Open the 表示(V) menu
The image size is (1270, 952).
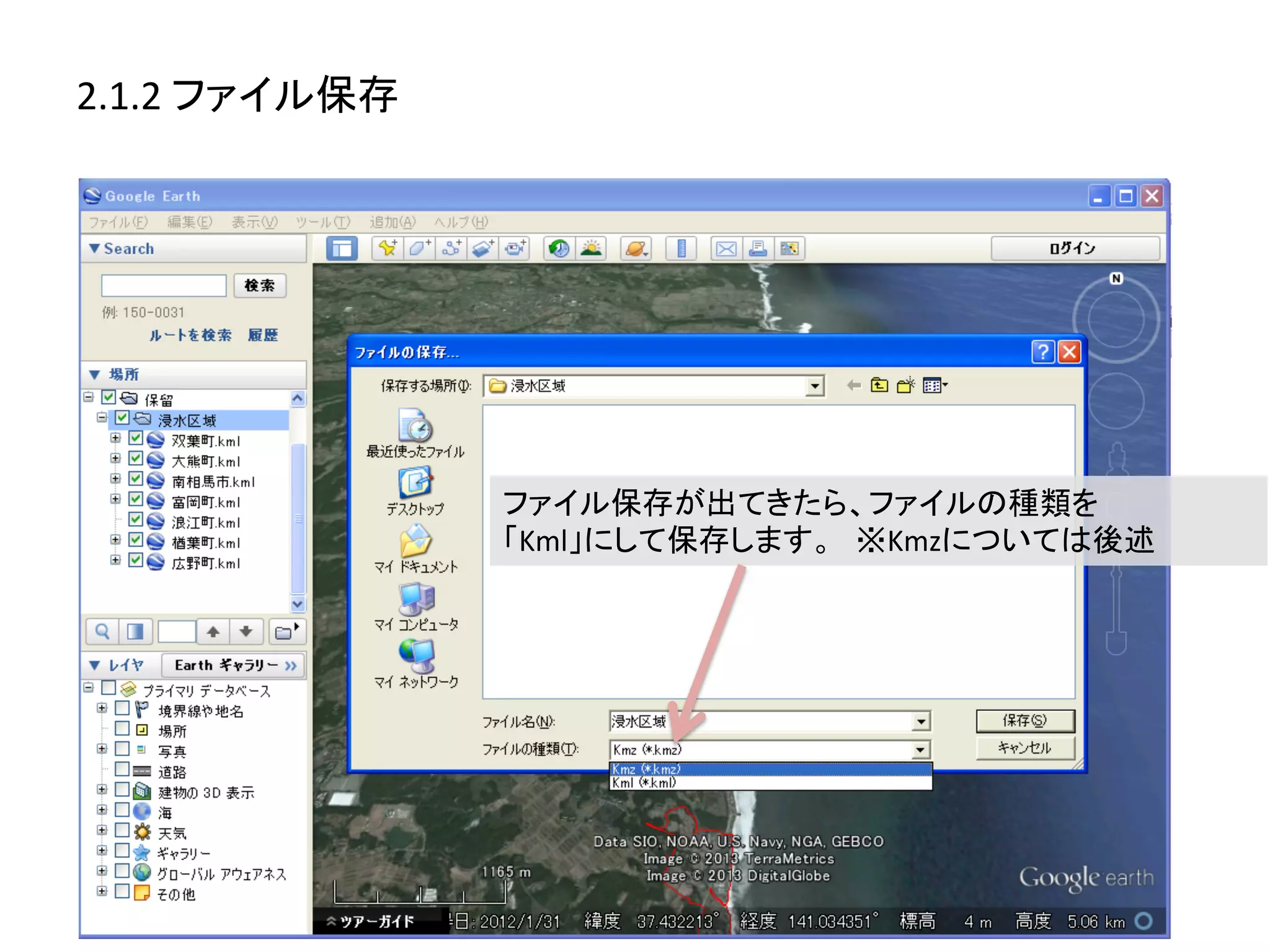[255, 222]
